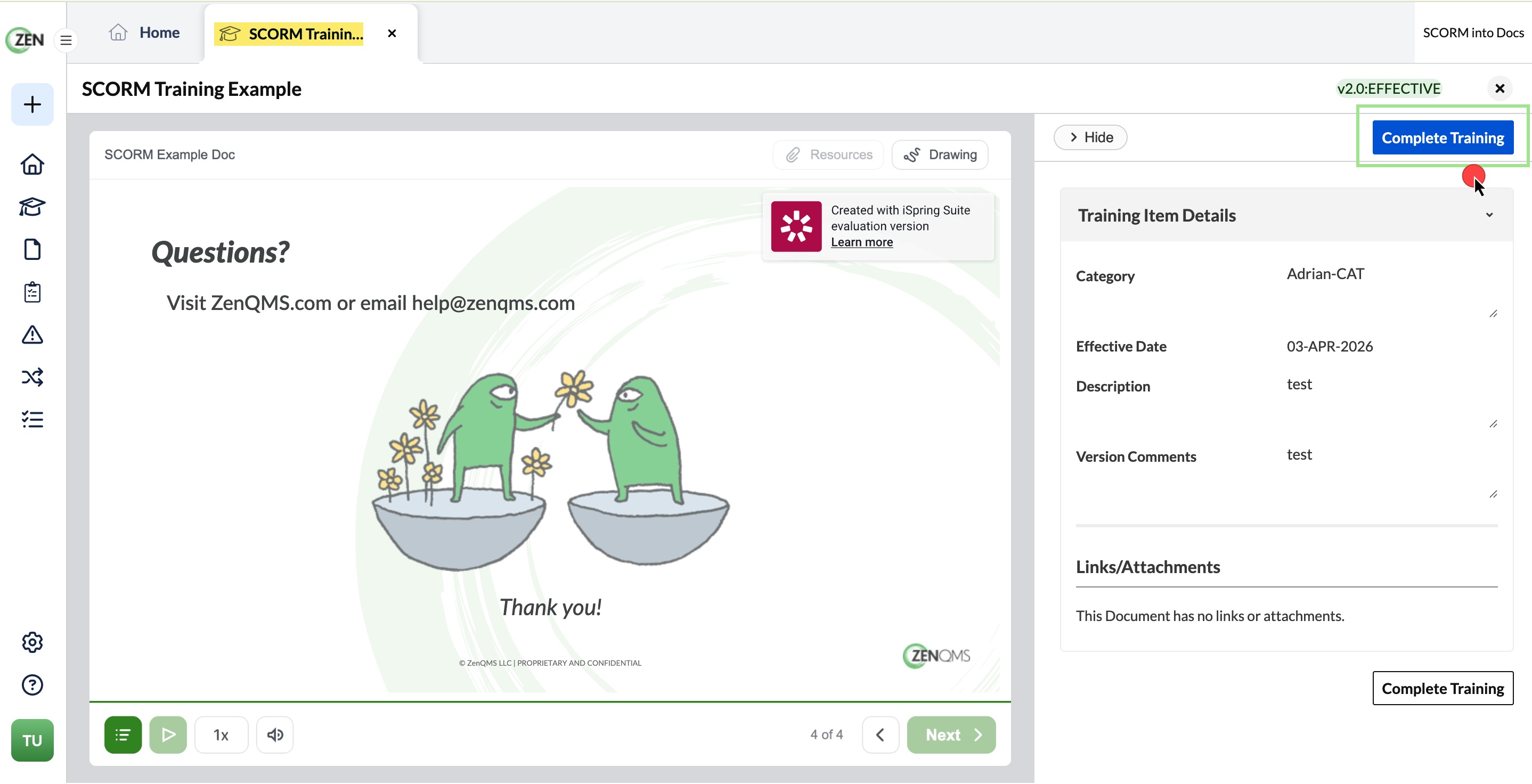Click the Description field value test
This screenshot has width=1532, height=784.
(x=1299, y=384)
